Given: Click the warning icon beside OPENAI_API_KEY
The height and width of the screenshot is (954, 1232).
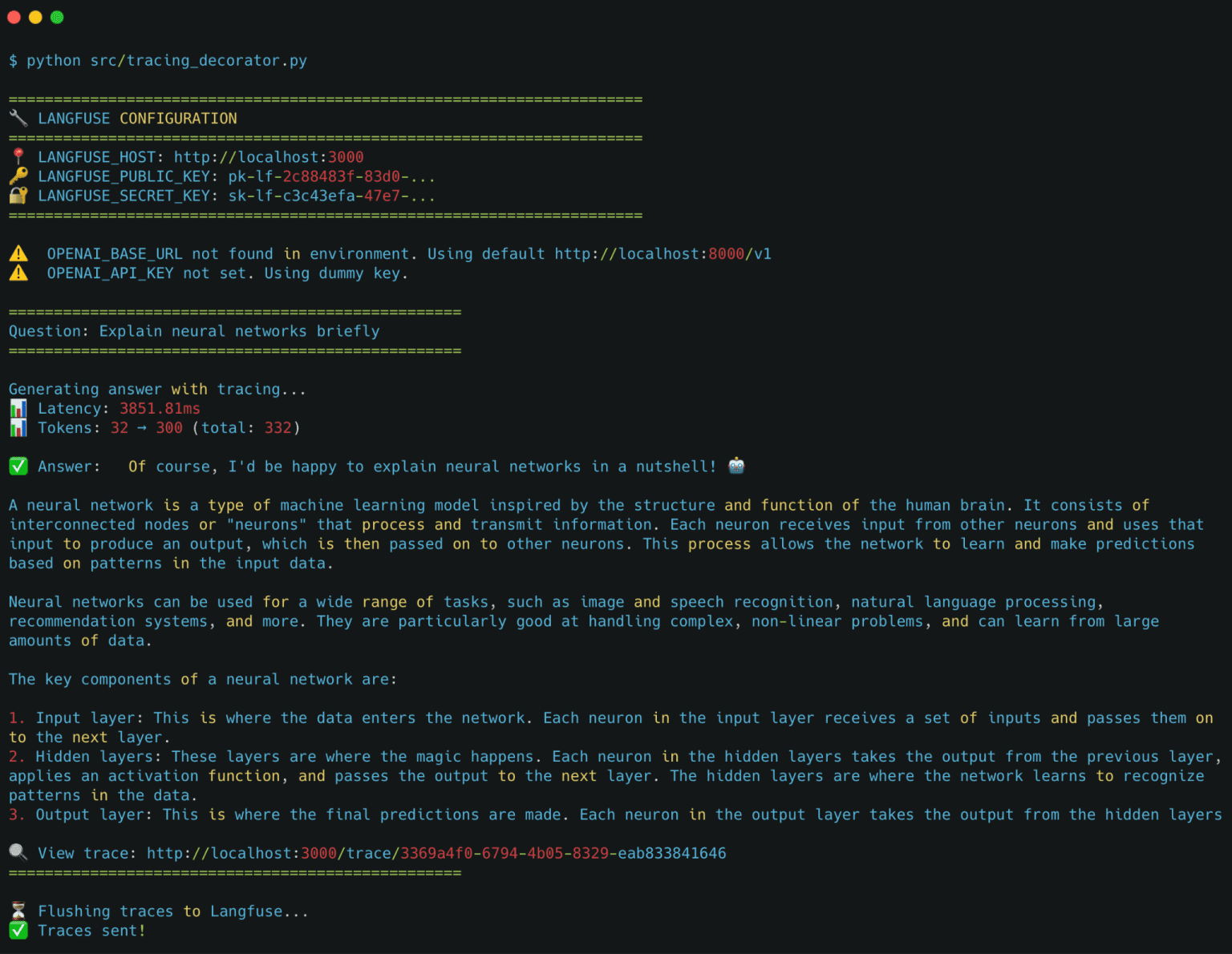Looking at the screenshot, I should [18, 273].
